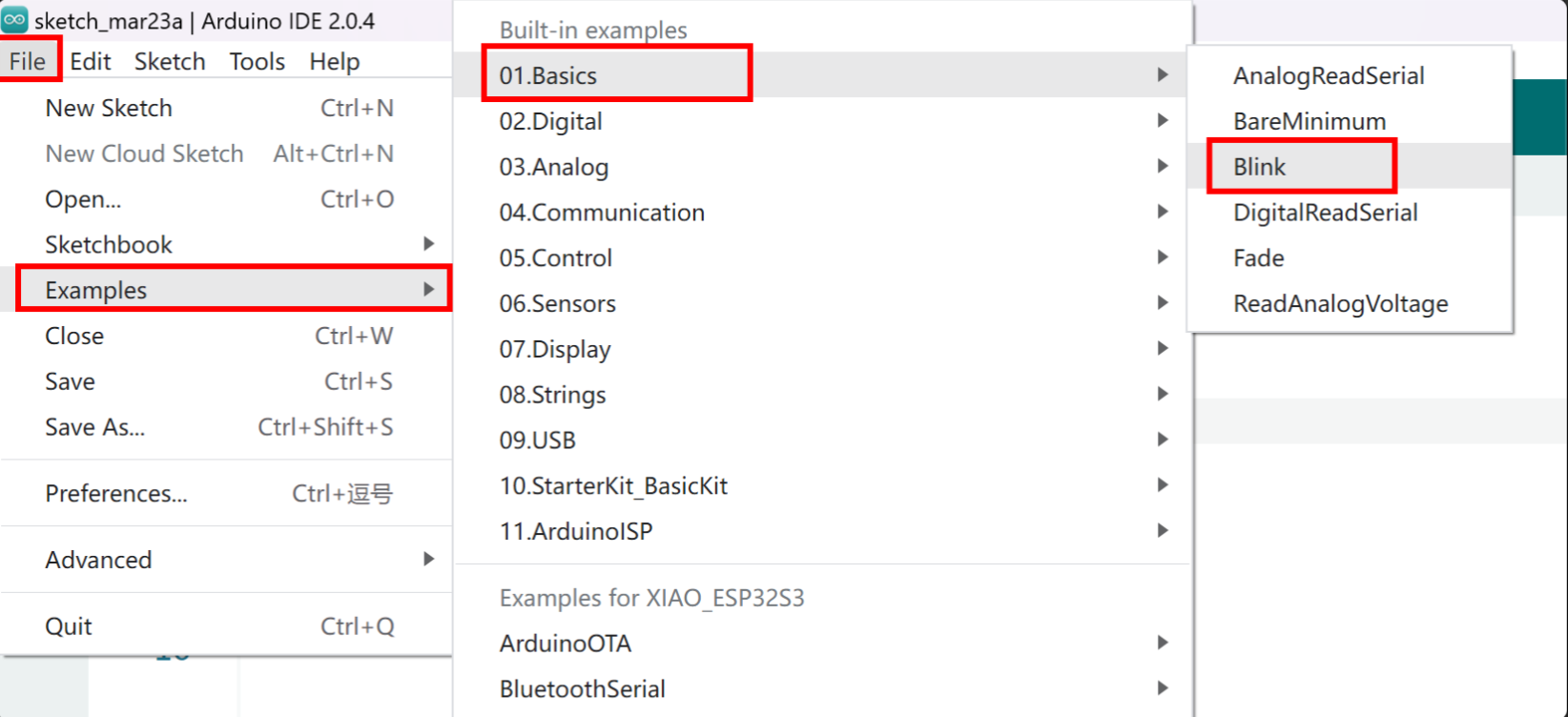This screenshot has width=1568, height=717.
Task: Open the Fade example sketch
Action: coord(1258,258)
